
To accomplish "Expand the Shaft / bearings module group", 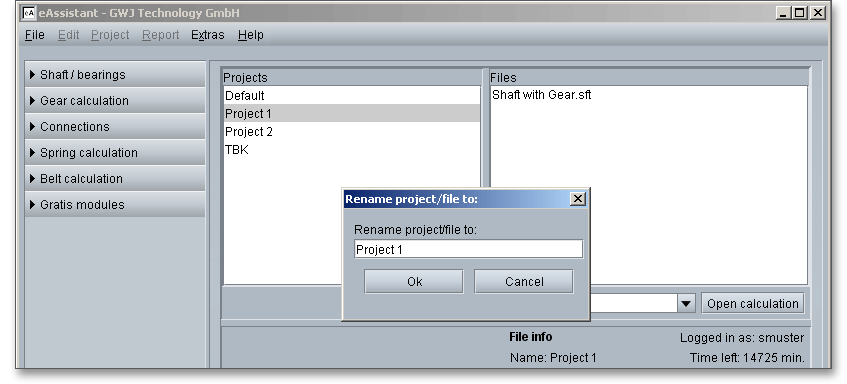I will tap(115, 75).
